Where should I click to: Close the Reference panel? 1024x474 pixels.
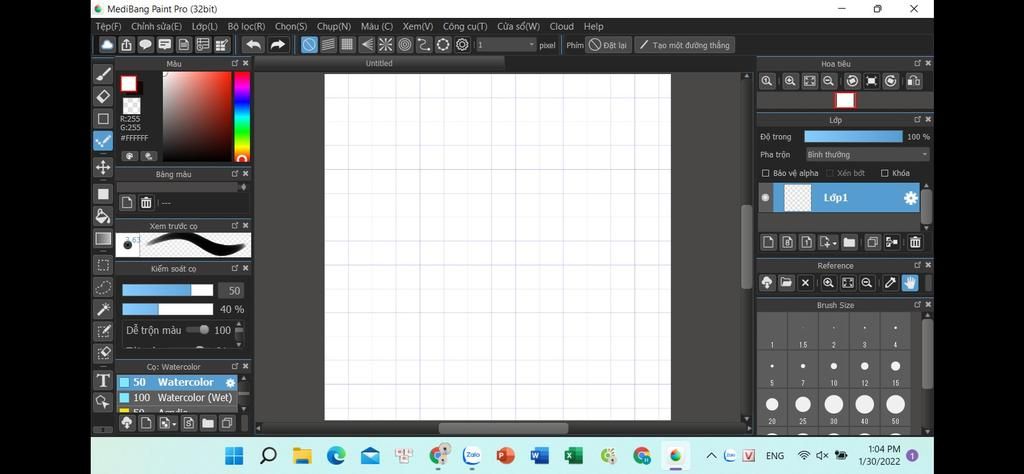(x=928, y=265)
